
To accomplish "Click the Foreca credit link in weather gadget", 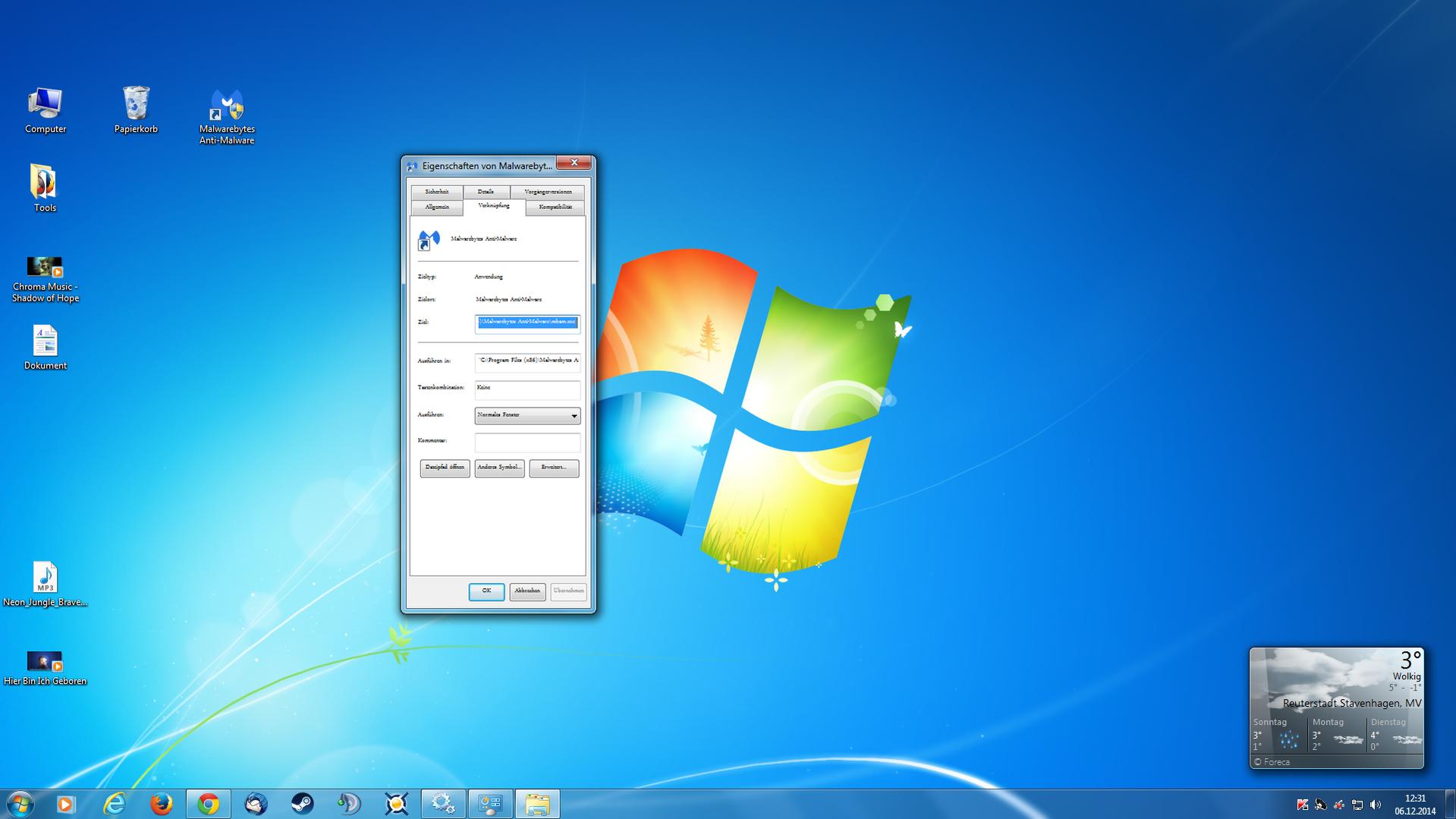I will 1272,762.
